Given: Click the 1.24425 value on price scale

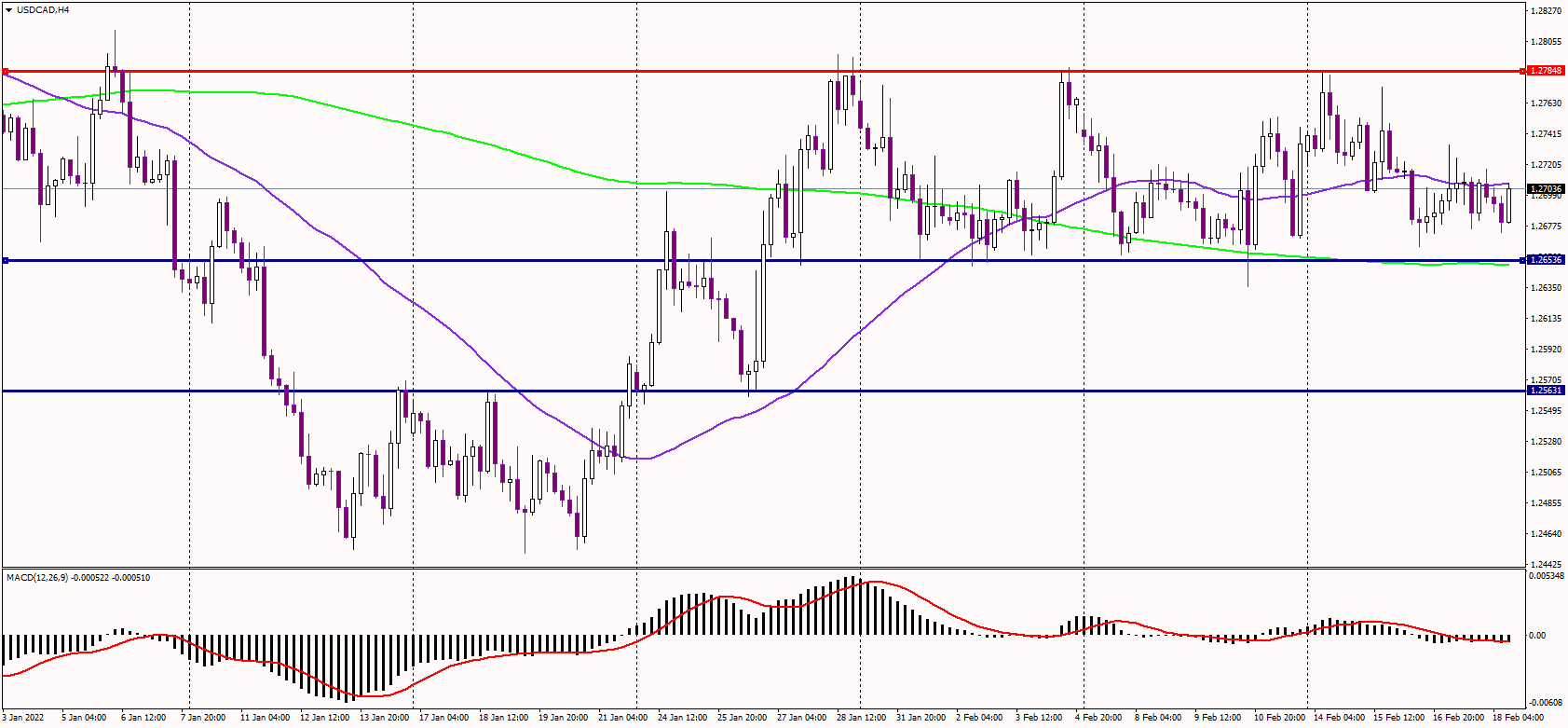Looking at the screenshot, I should [1547, 565].
